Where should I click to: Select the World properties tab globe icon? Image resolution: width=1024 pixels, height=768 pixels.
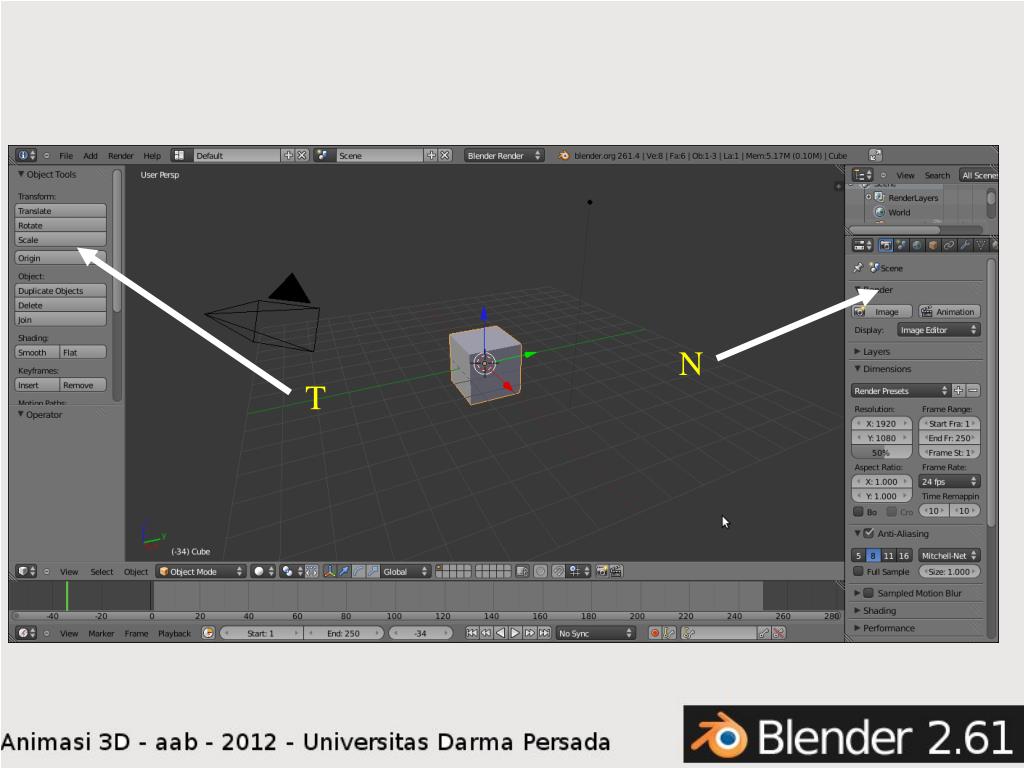tap(917, 246)
